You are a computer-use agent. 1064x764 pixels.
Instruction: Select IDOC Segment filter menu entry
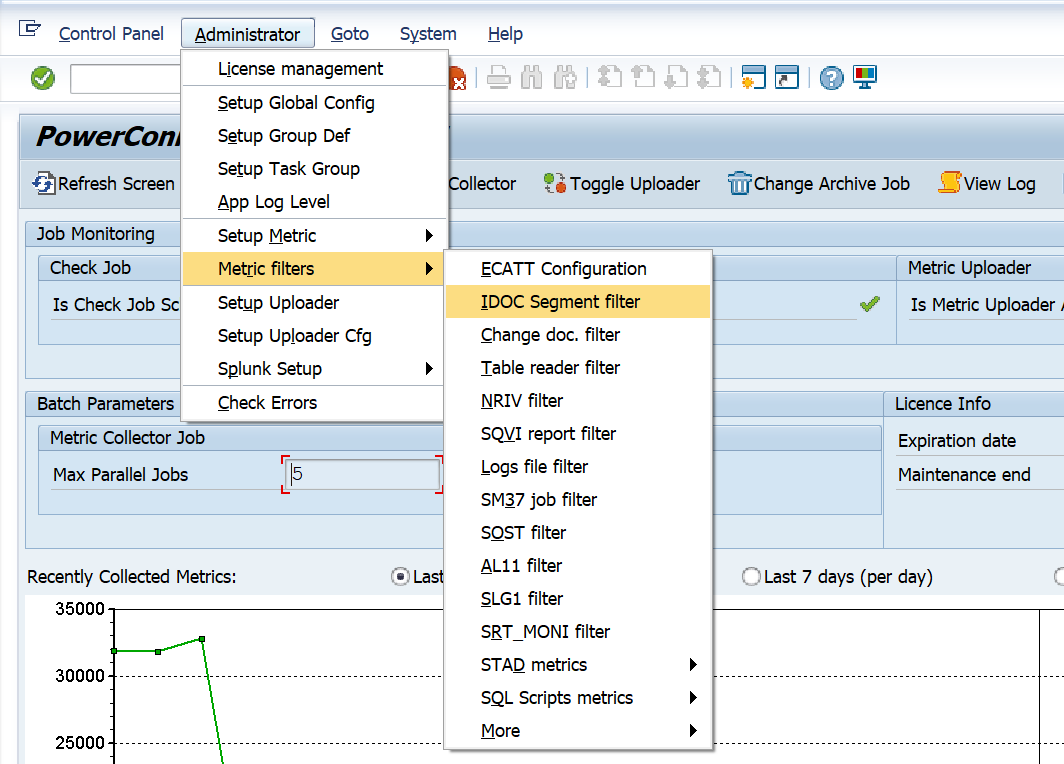click(x=560, y=302)
